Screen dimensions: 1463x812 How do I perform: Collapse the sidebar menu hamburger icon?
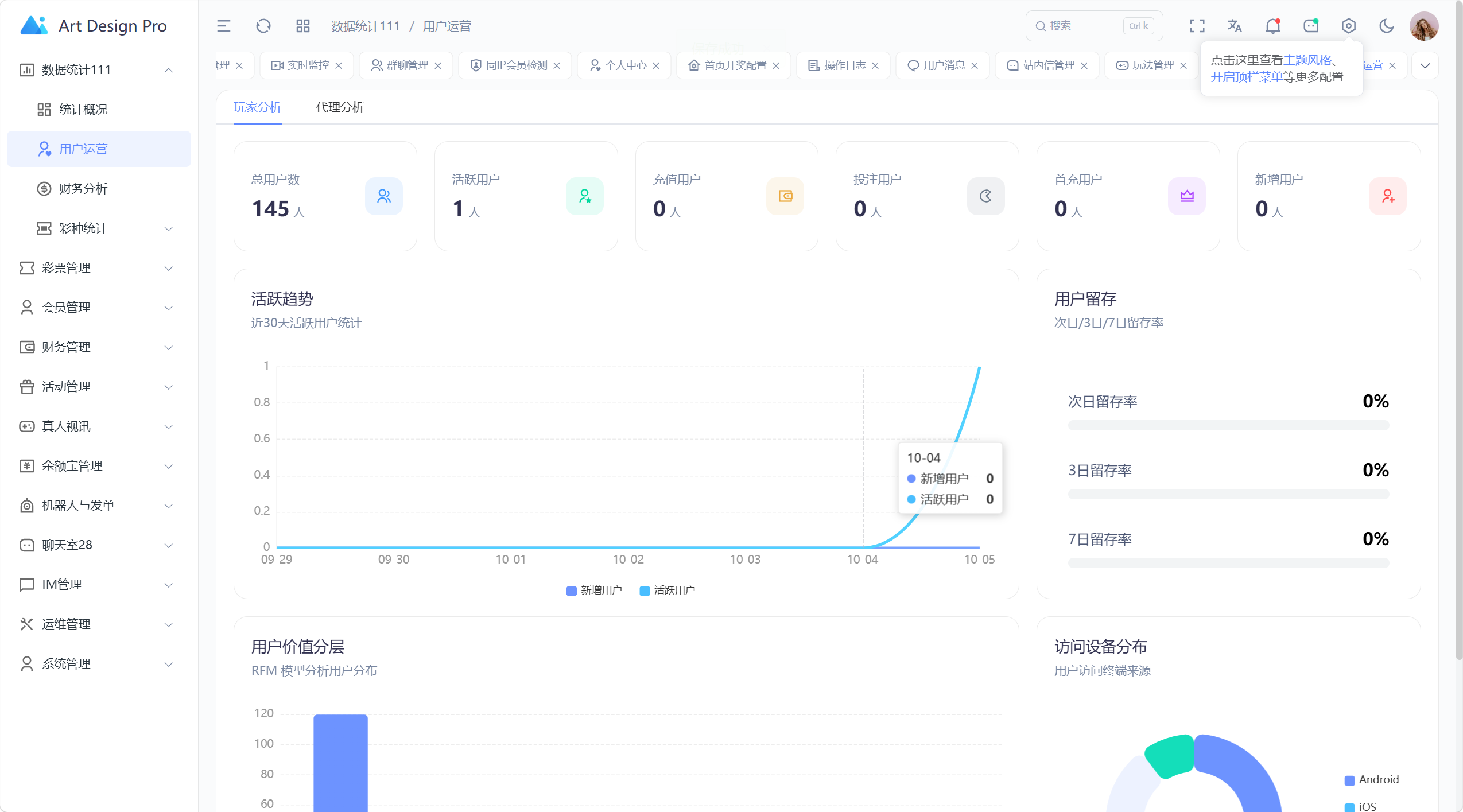click(x=223, y=26)
